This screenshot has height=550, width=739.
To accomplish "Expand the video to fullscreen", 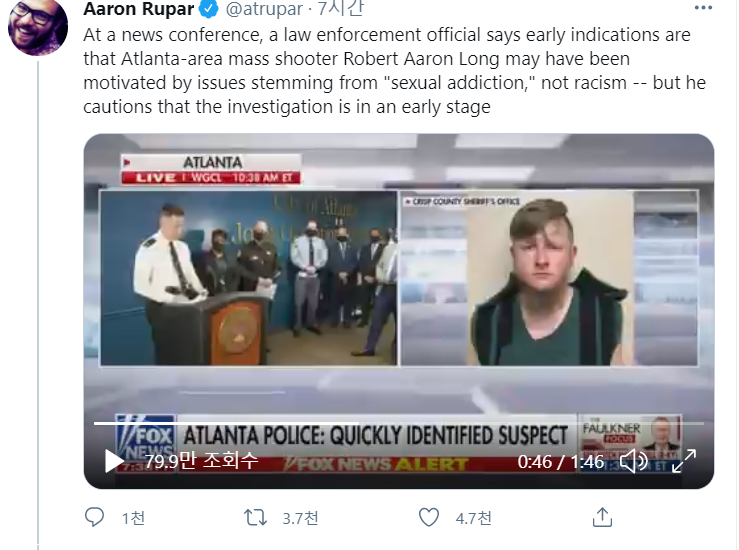I will pyautogui.click(x=684, y=461).
